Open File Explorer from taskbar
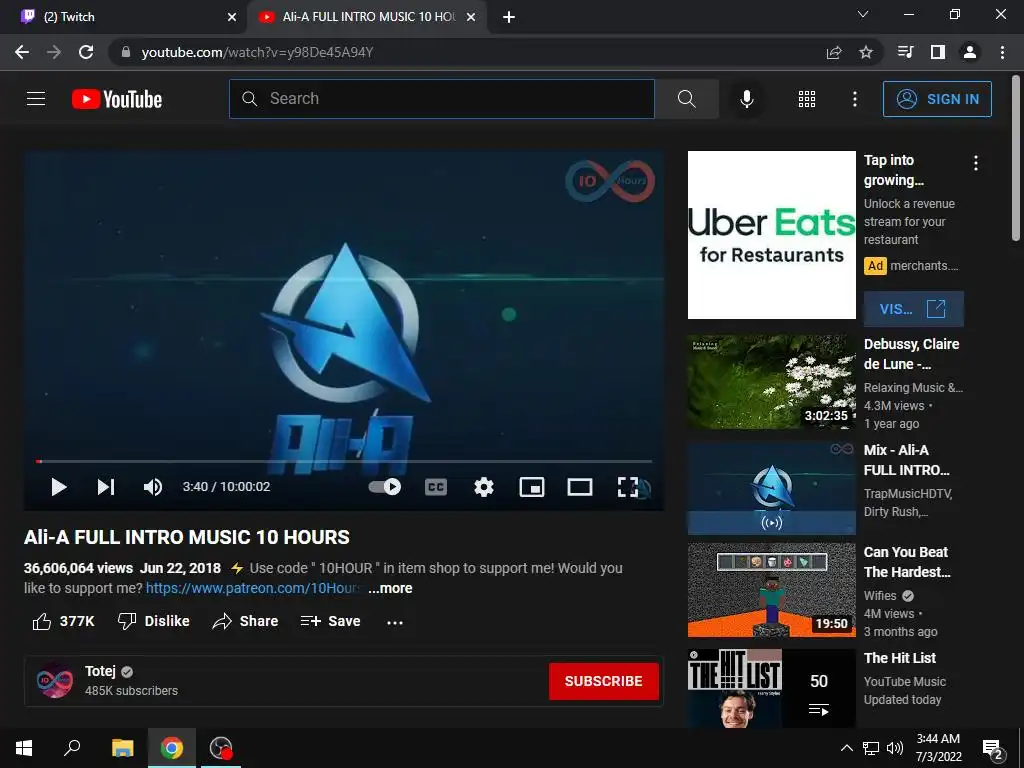 122,748
